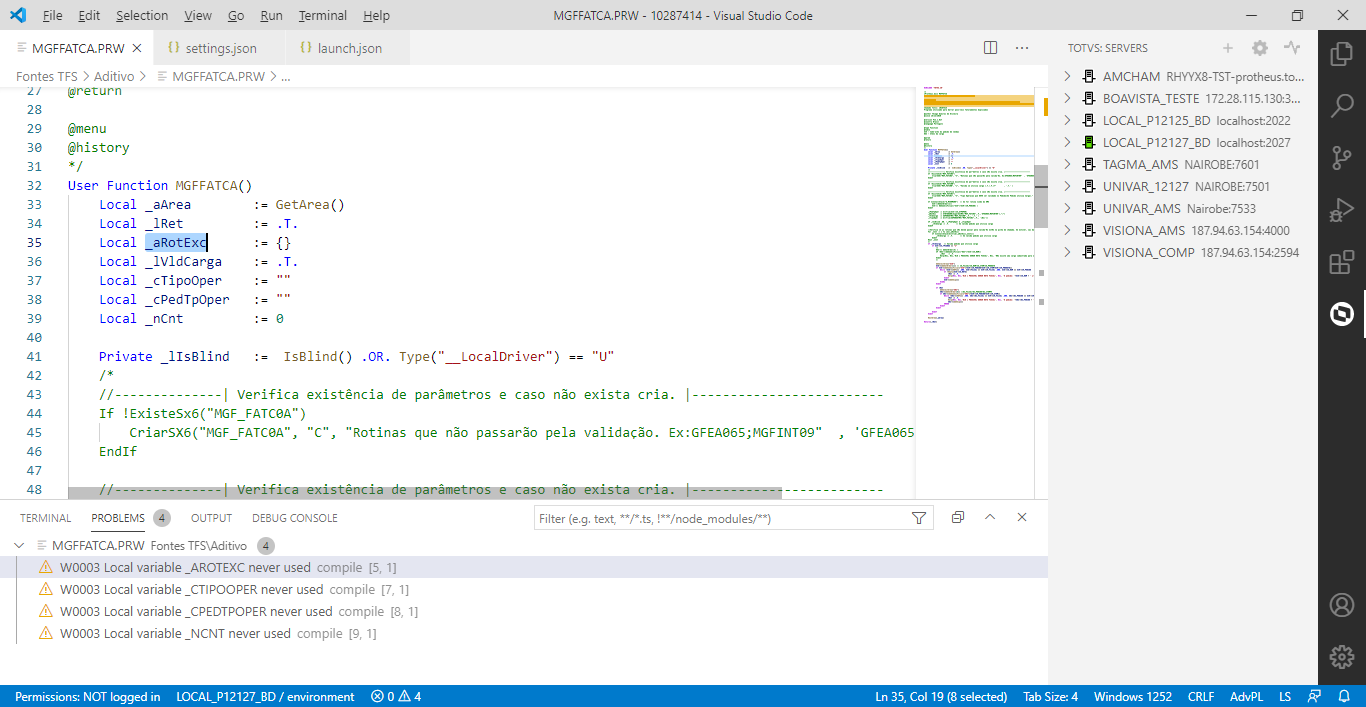Screen dimensions: 1366x707
Task: Open the Terminal menu
Action: tap(323, 16)
